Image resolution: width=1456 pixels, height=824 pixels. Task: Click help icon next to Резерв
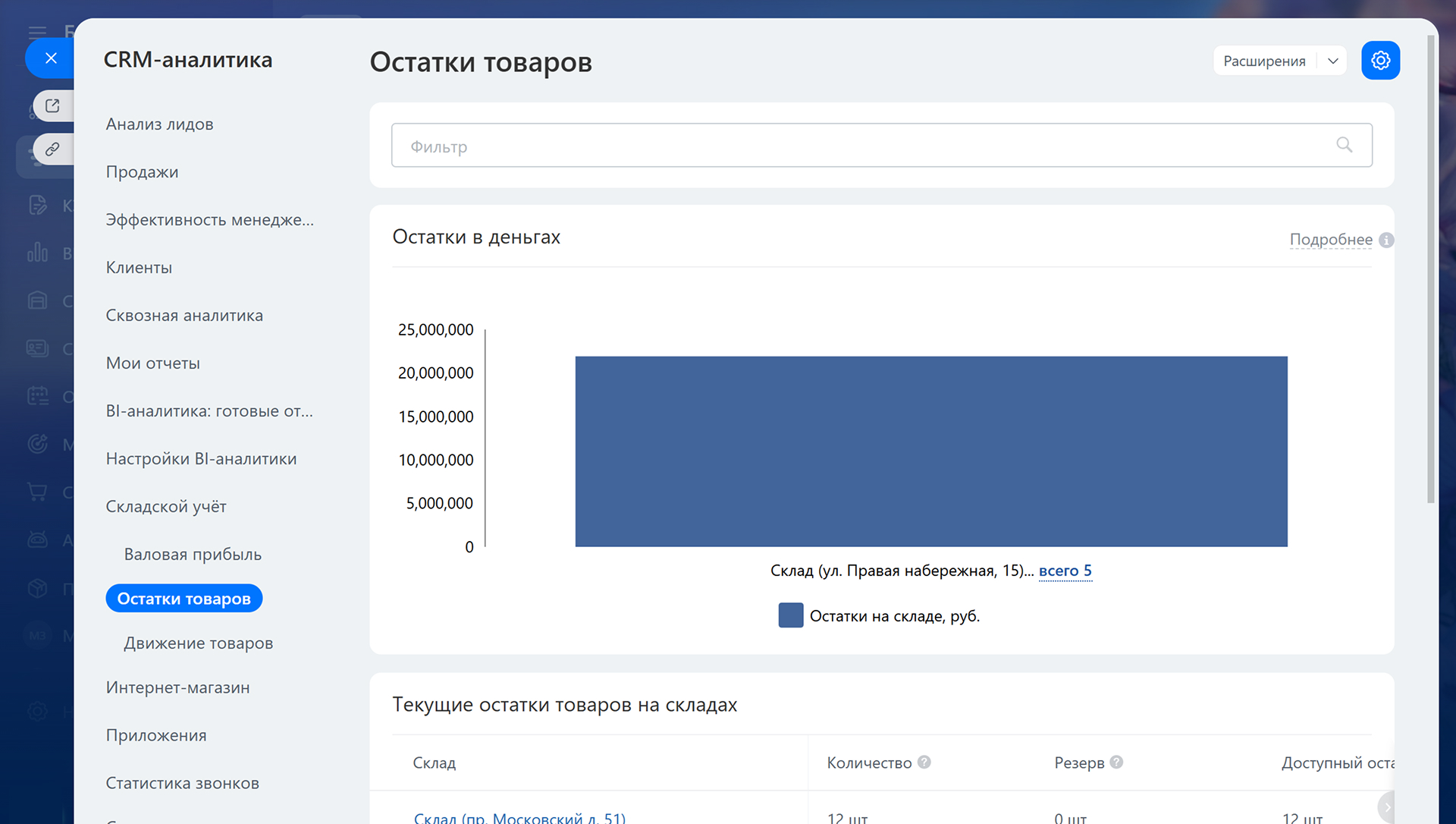pyautogui.click(x=1116, y=762)
